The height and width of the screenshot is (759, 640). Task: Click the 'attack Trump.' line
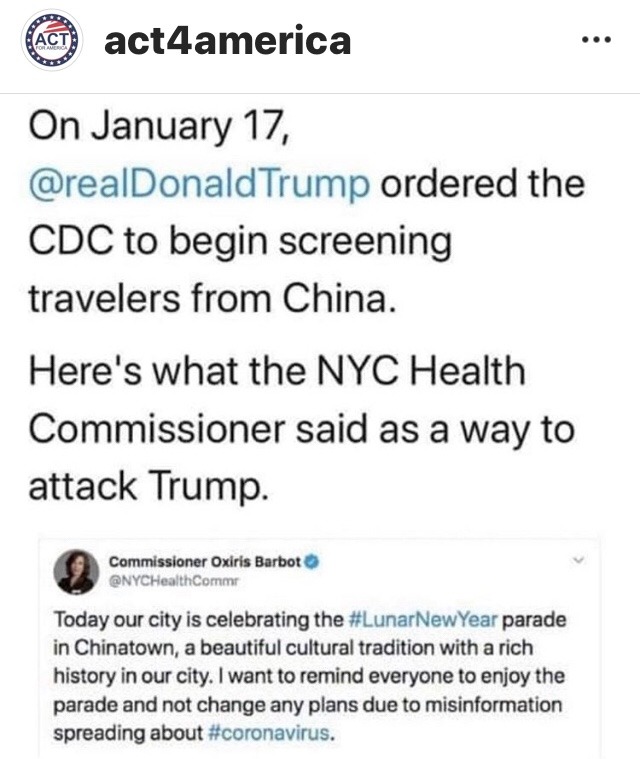pos(148,486)
